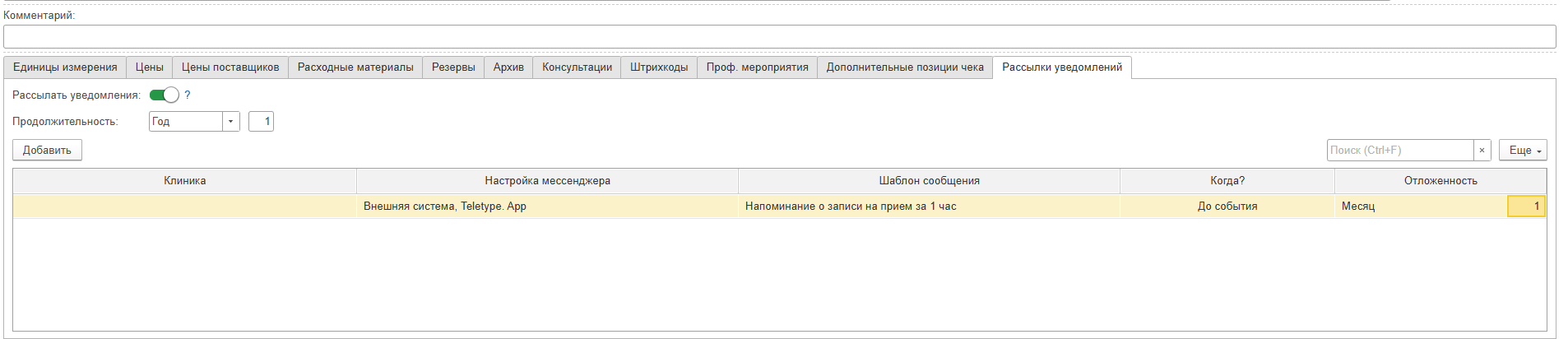Open the Штрихкоды tab

[658, 67]
